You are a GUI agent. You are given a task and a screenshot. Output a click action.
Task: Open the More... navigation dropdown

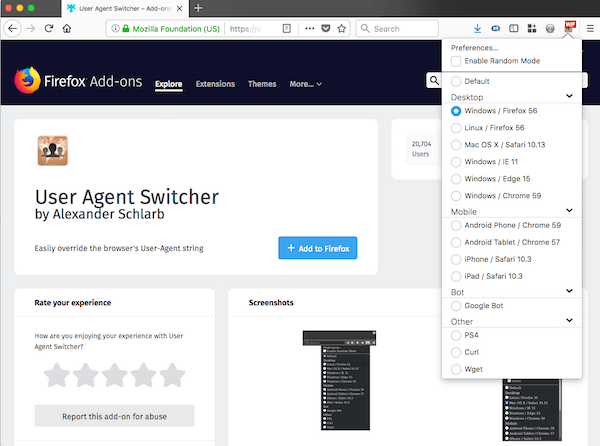305,84
